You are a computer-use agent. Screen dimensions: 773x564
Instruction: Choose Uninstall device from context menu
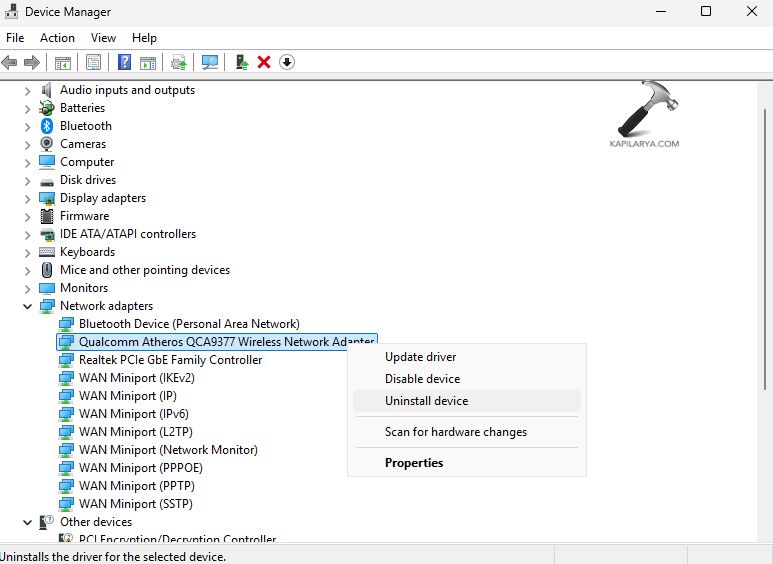[426, 401]
